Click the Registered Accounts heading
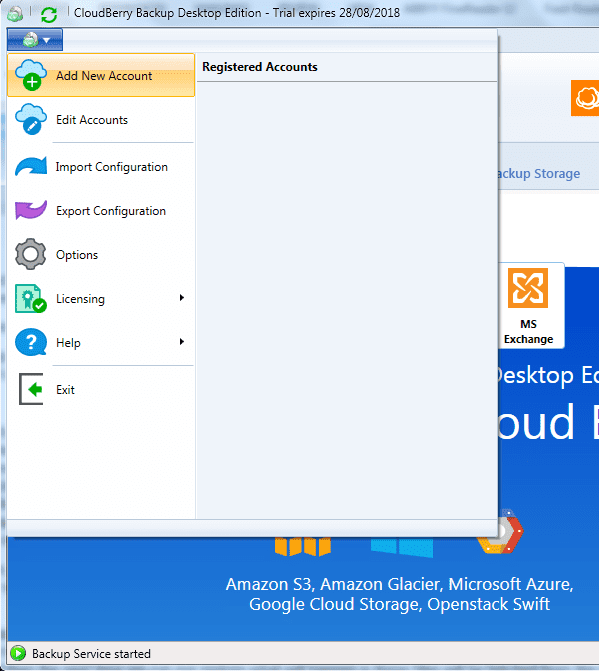599x671 pixels. (260, 67)
